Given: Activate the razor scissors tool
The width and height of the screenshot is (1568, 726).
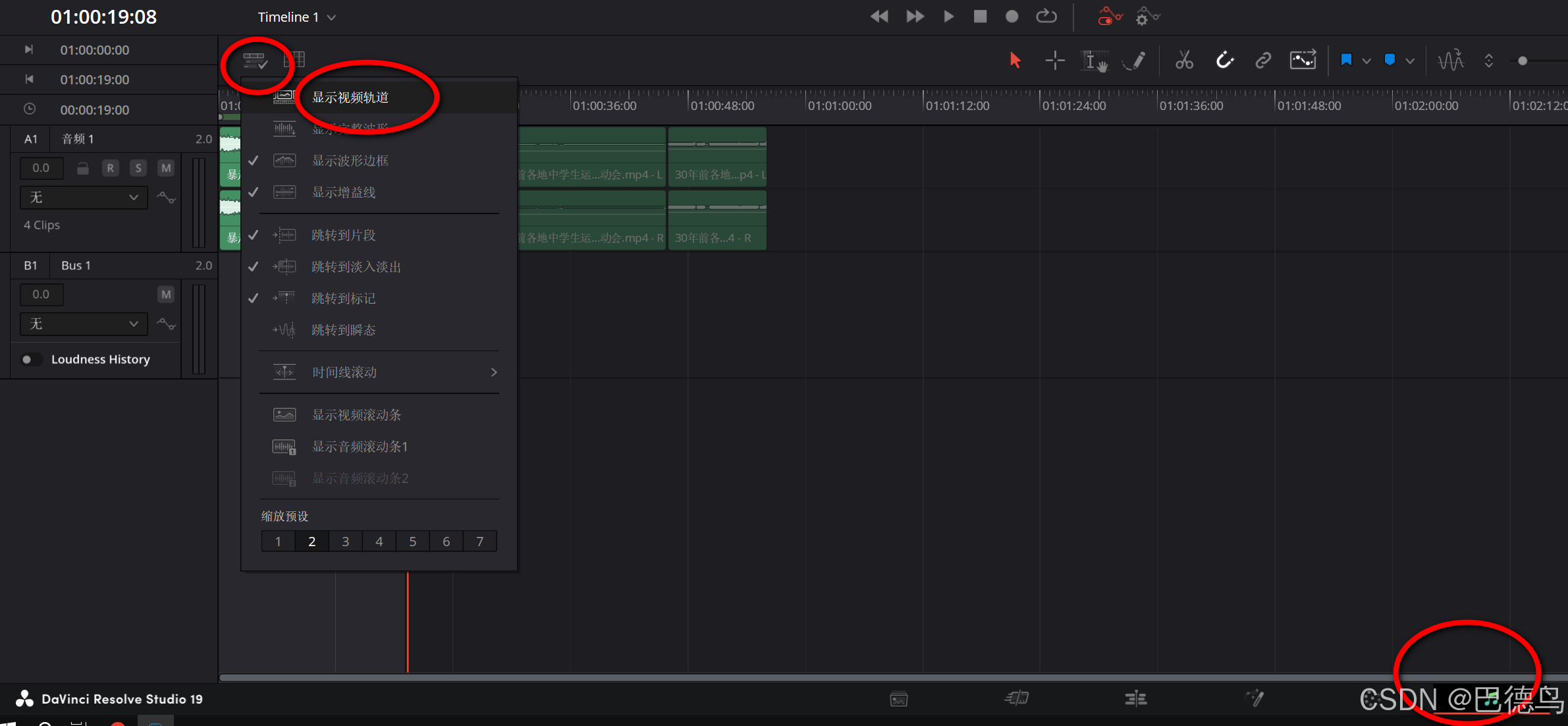Looking at the screenshot, I should coord(1184,61).
